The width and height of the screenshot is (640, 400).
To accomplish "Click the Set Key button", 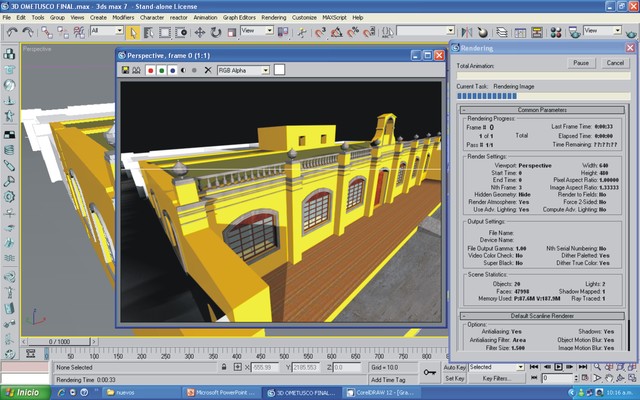I will tap(454, 378).
